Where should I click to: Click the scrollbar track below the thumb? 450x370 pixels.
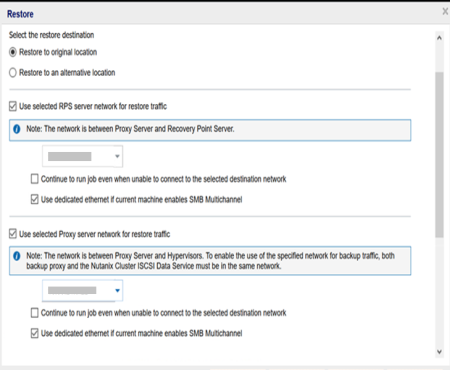click(439, 292)
